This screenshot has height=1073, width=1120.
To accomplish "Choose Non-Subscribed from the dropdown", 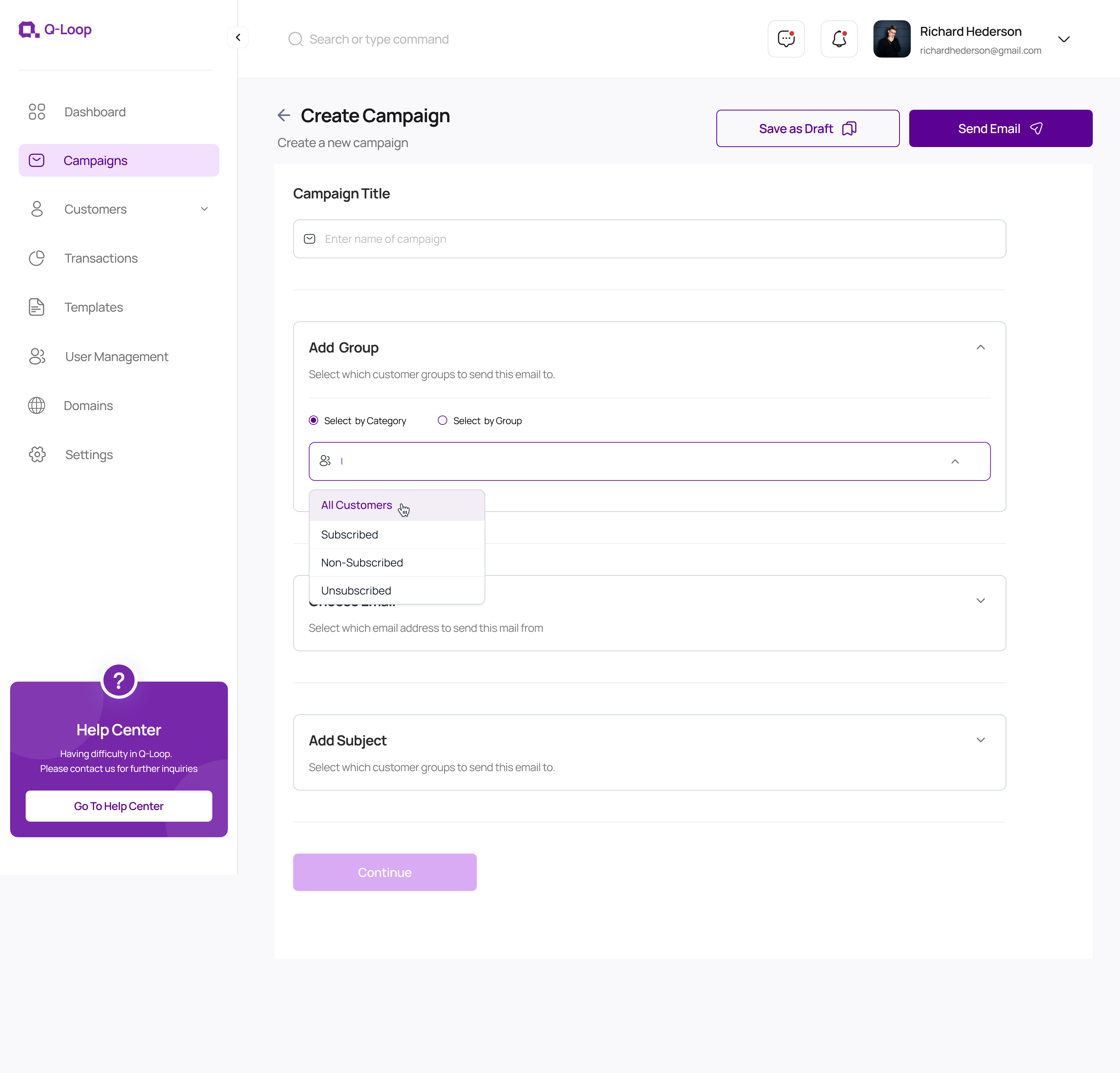I will coord(397,563).
